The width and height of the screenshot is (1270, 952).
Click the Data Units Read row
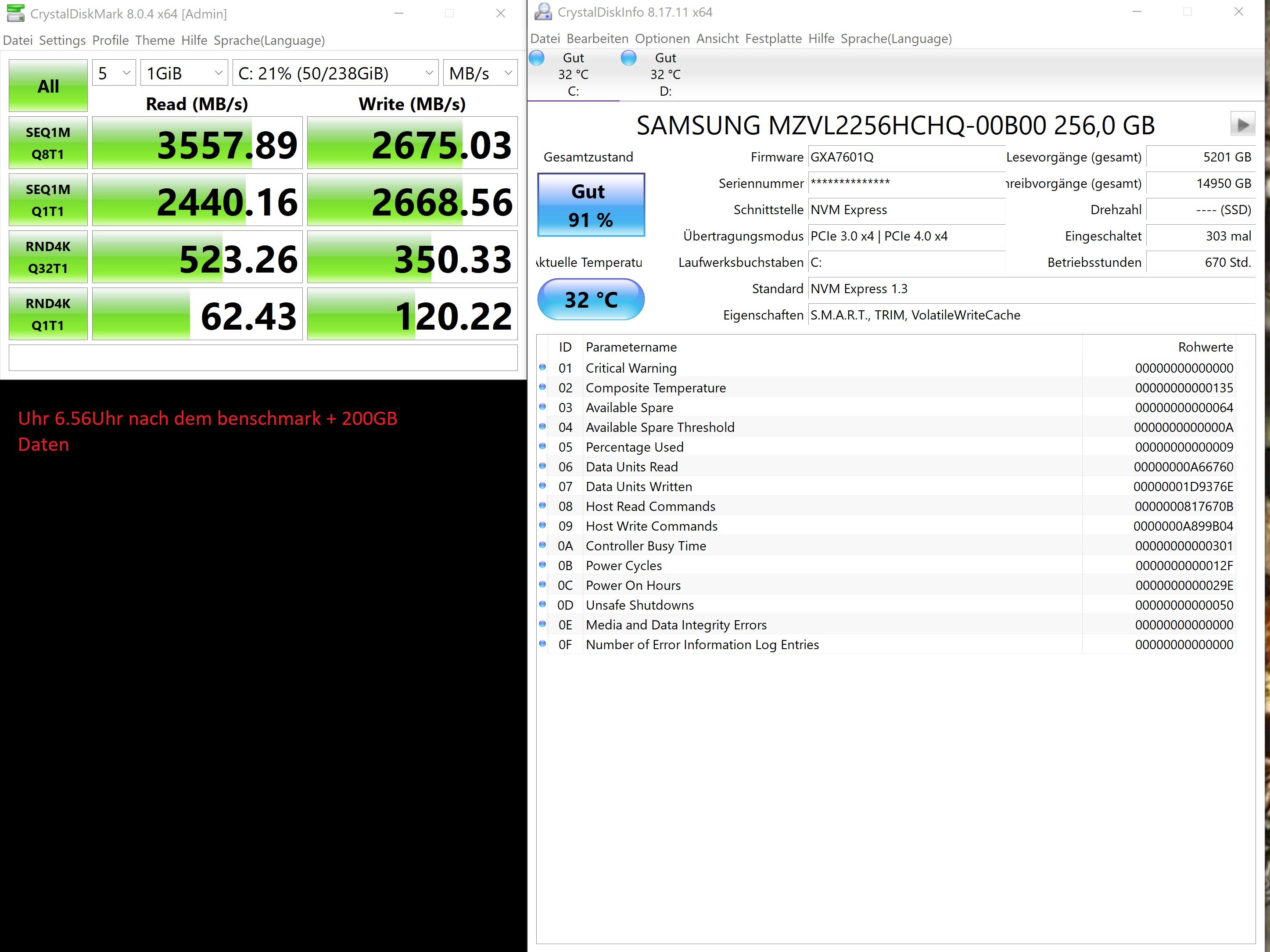click(886, 467)
